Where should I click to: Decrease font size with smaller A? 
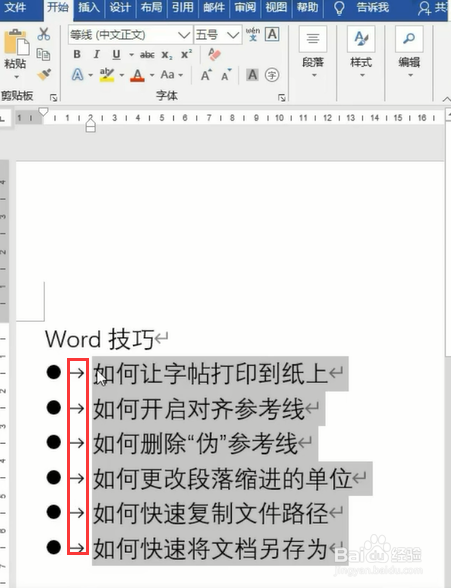coord(226,75)
